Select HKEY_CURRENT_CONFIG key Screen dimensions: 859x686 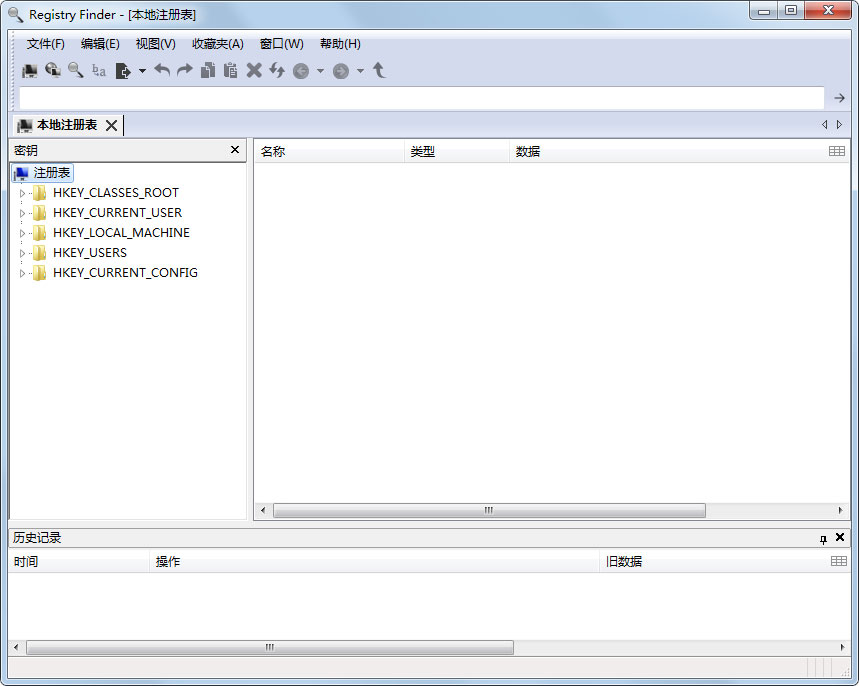[x=125, y=273]
